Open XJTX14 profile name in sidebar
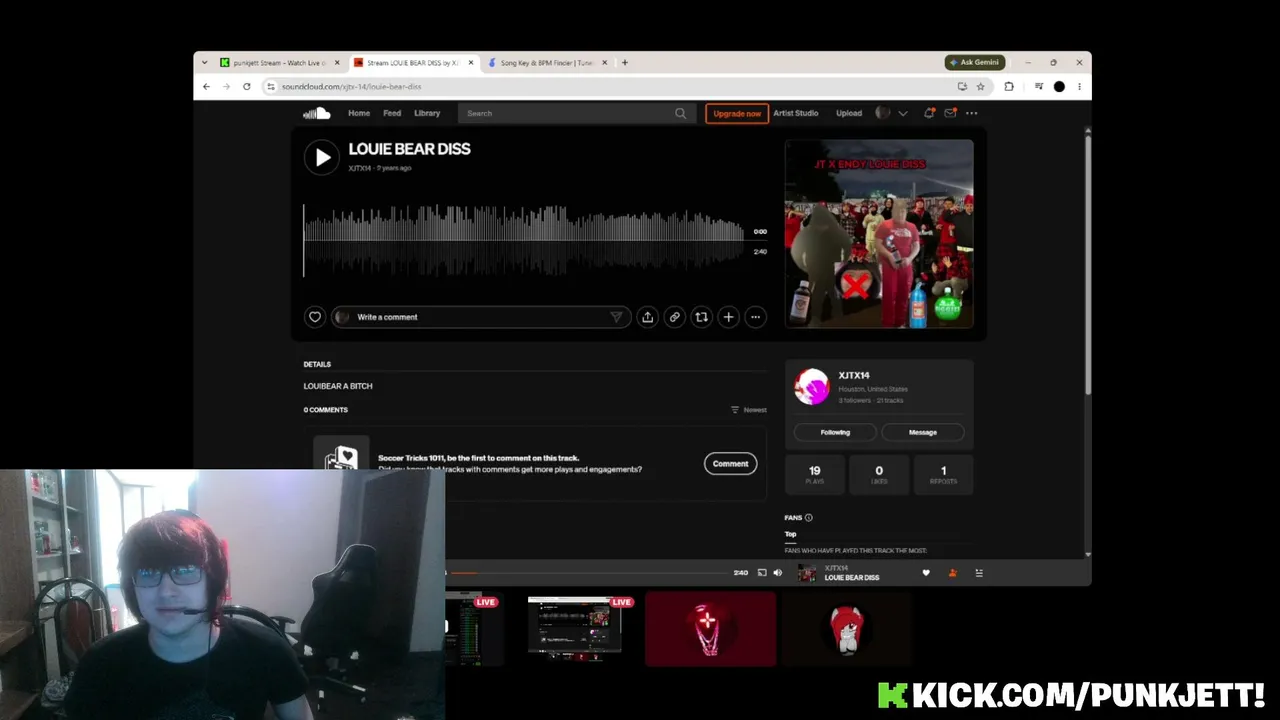 tap(854, 375)
